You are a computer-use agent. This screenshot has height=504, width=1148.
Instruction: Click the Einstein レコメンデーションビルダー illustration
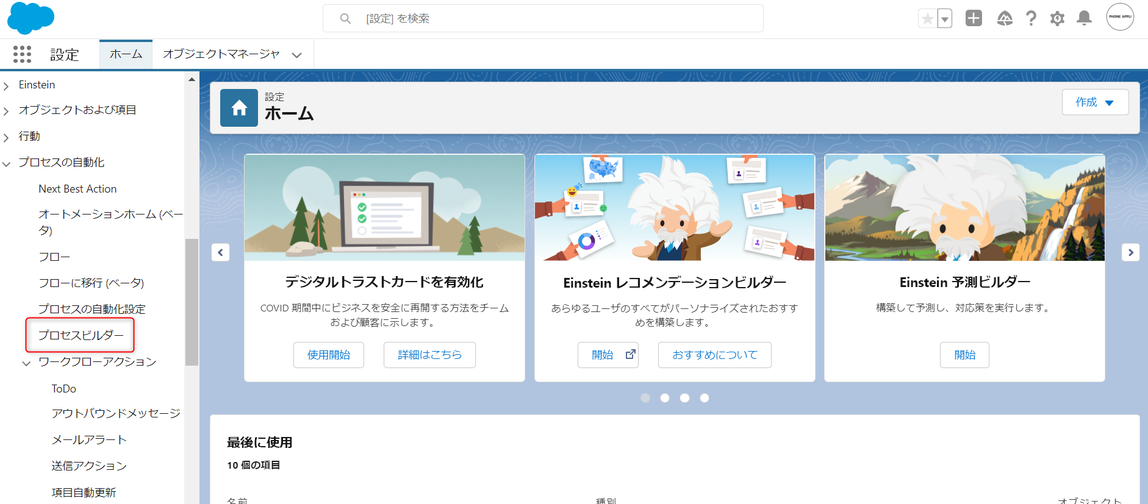point(674,208)
